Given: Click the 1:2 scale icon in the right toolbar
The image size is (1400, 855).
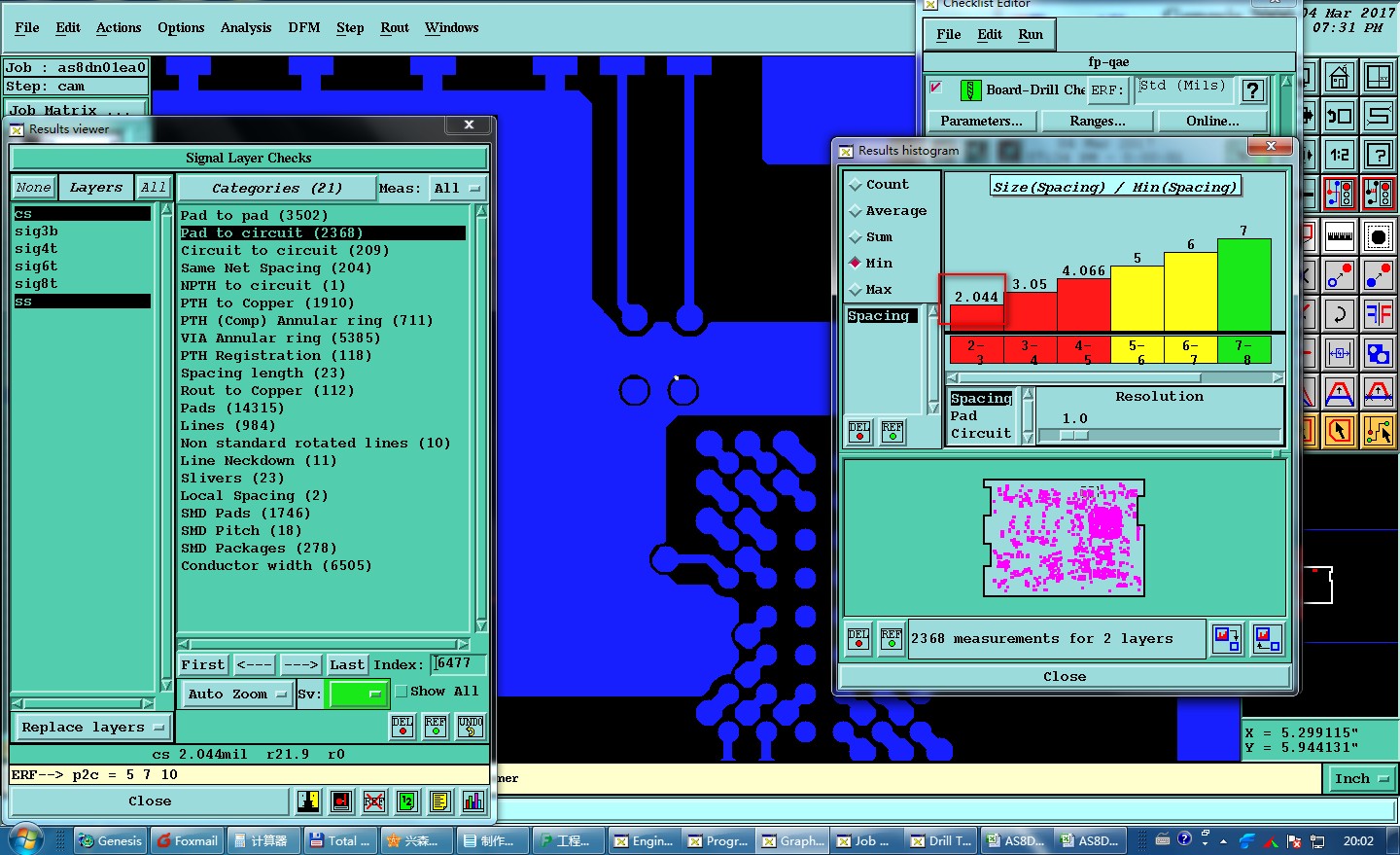Looking at the screenshot, I should coord(1340,154).
